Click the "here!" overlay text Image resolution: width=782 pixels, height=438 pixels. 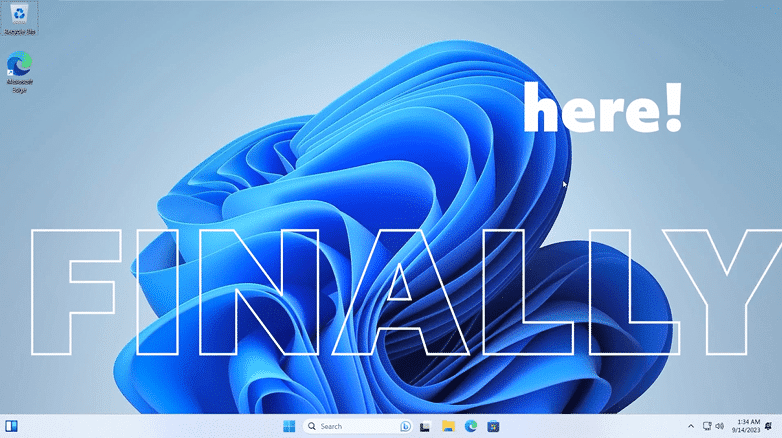tap(602, 108)
